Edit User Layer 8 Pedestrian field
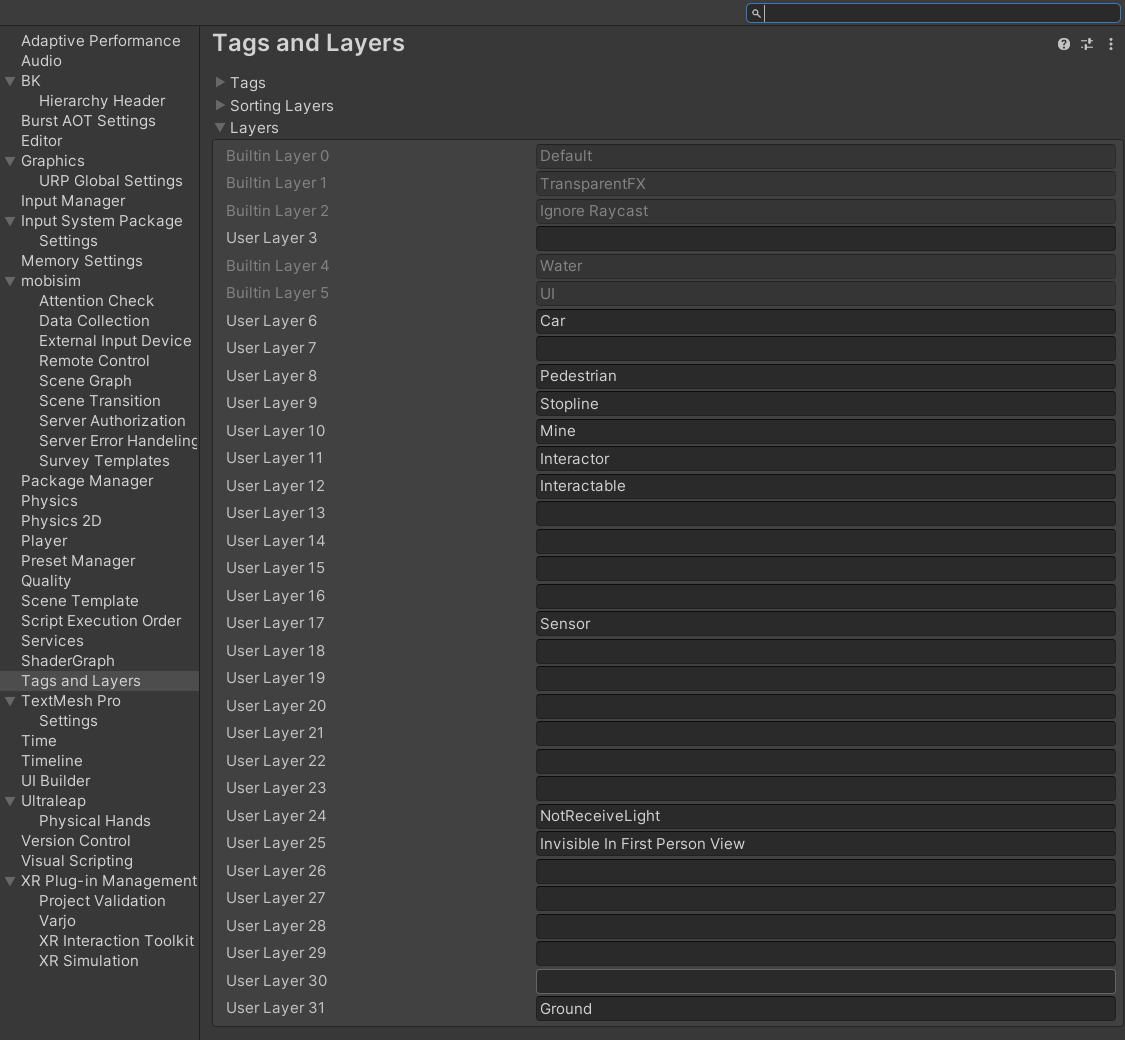The width and height of the screenshot is (1125, 1040). 825,377
